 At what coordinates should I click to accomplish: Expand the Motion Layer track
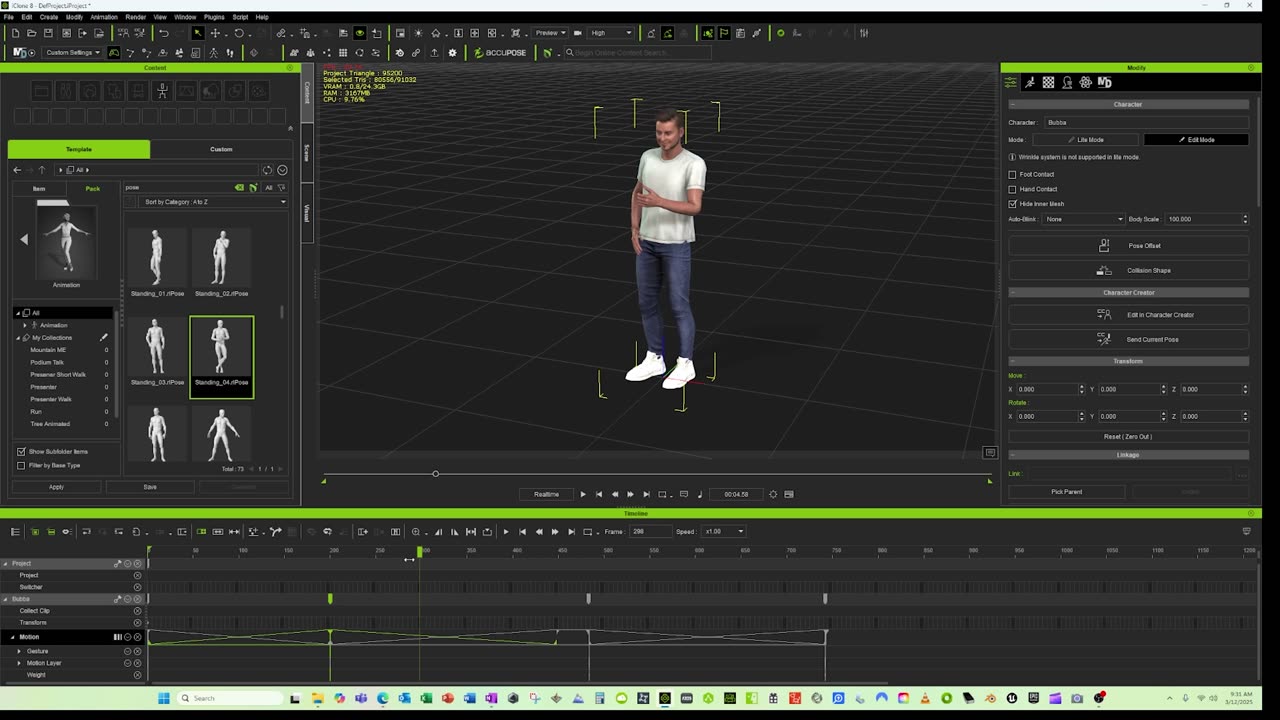click(x=19, y=663)
